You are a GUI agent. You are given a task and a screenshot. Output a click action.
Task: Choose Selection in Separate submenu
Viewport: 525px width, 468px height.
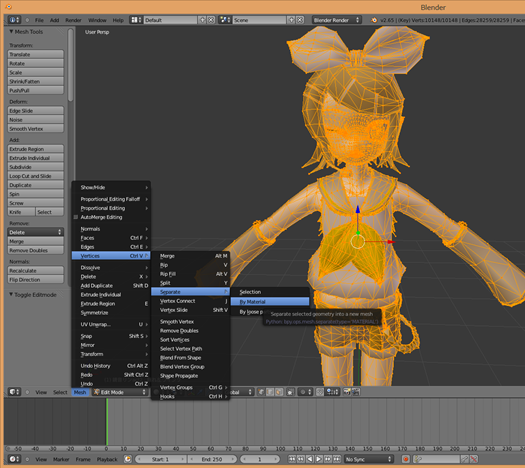click(270, 292)
